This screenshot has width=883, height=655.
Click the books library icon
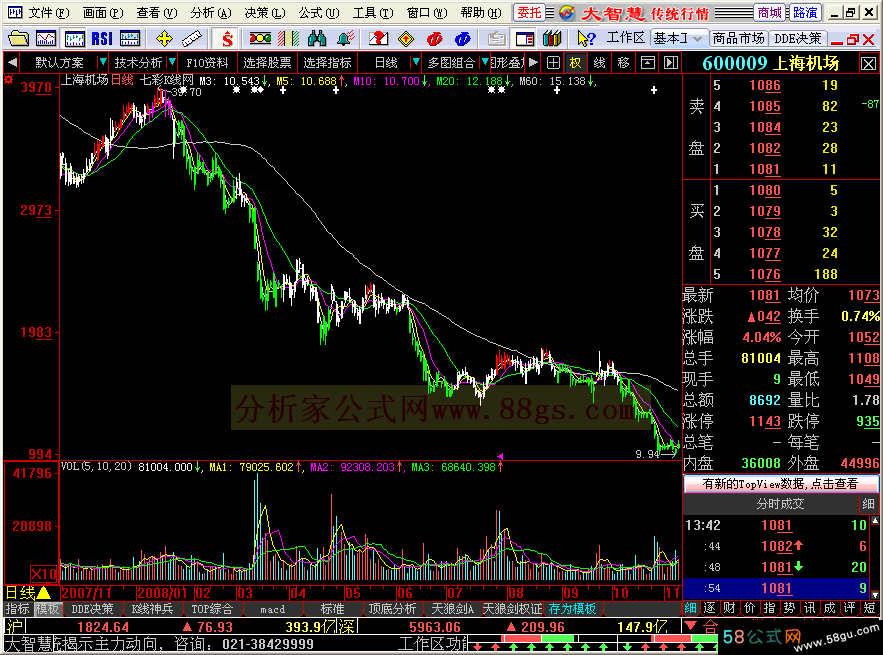tap(552, 38)
